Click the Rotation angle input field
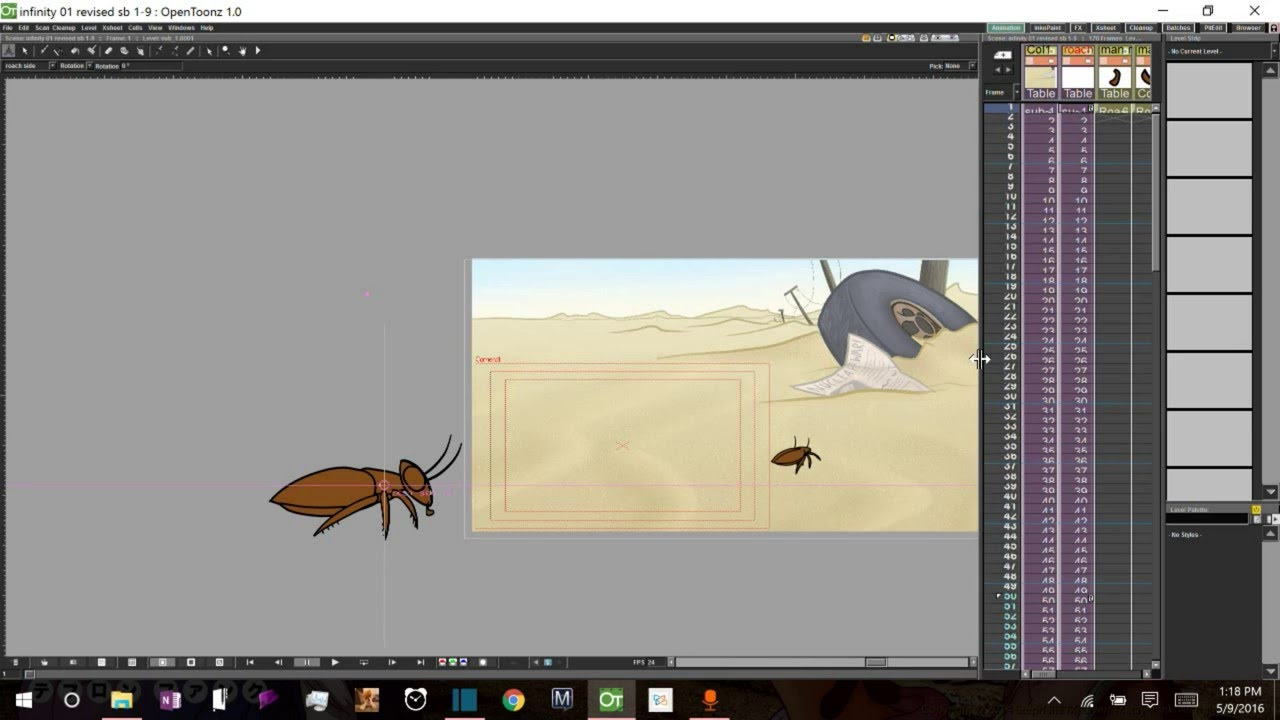 tap(150, 66)
